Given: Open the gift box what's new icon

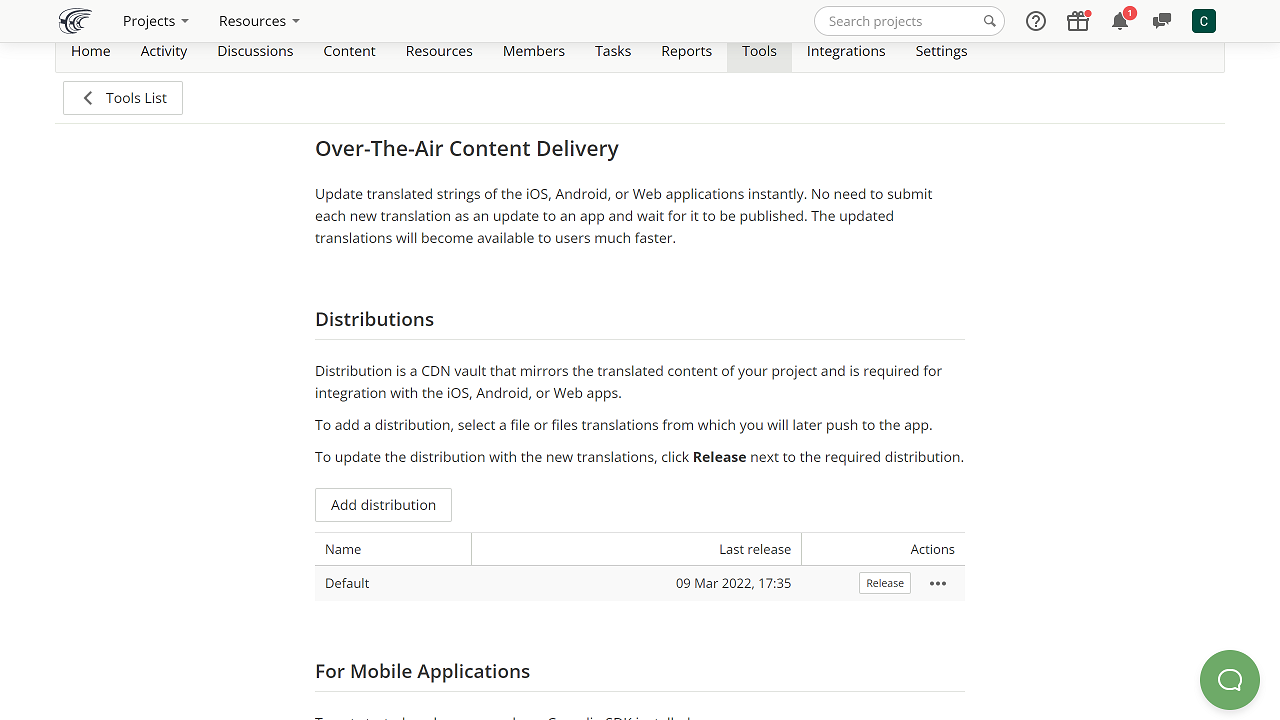Looking at the screenshot, I should (1078, 21).
